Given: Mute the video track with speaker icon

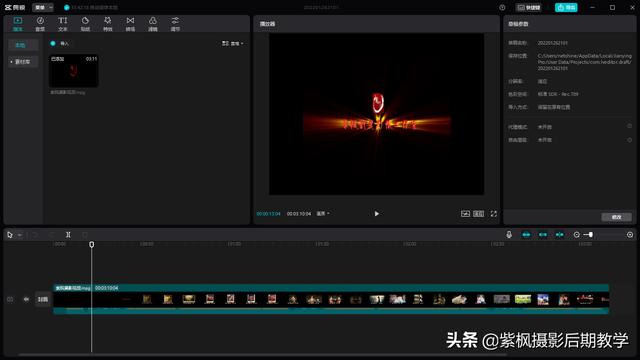Looking at the screenshot, I should (x=27, y=299).
